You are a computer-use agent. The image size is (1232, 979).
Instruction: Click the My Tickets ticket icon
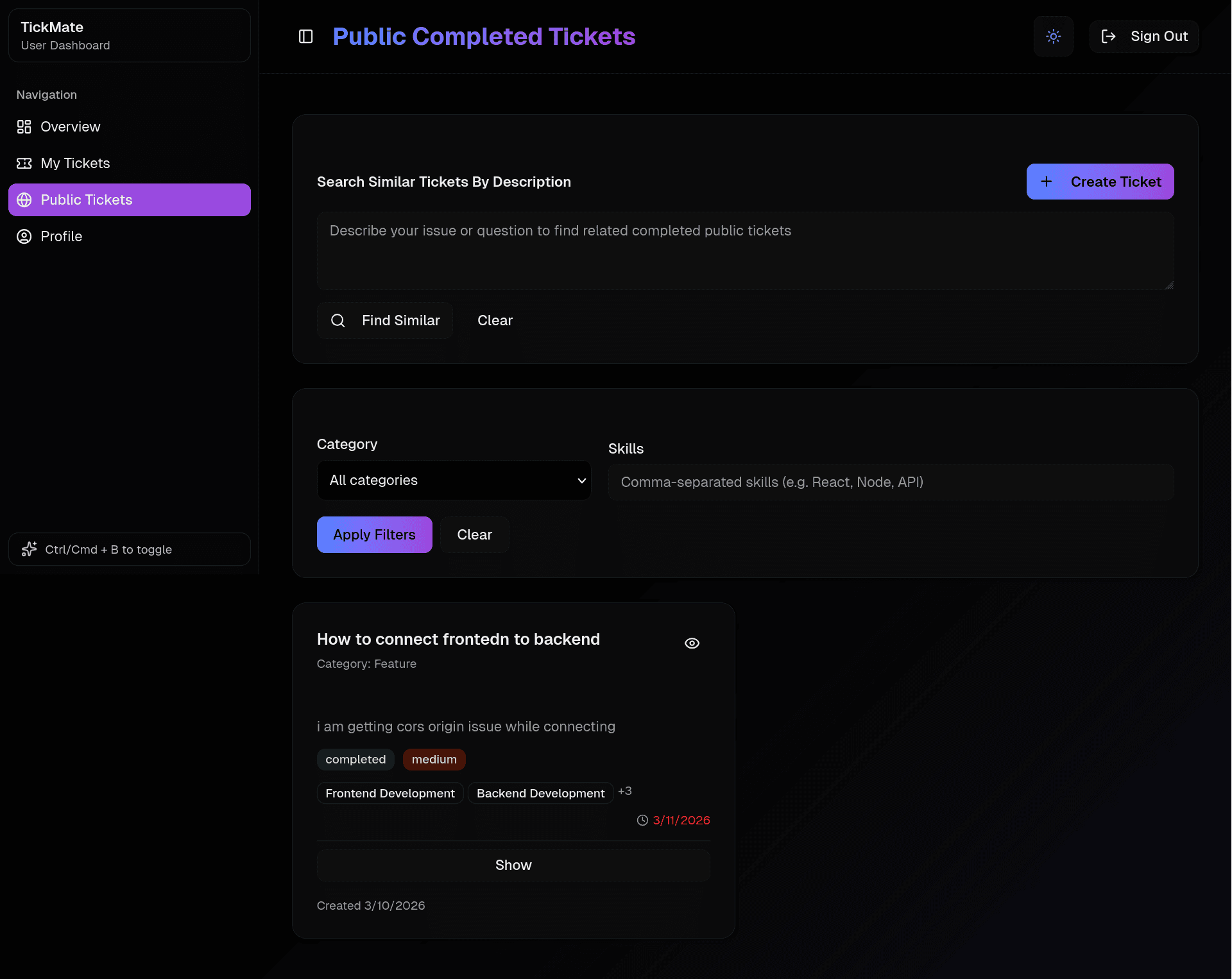pos(24,164)
